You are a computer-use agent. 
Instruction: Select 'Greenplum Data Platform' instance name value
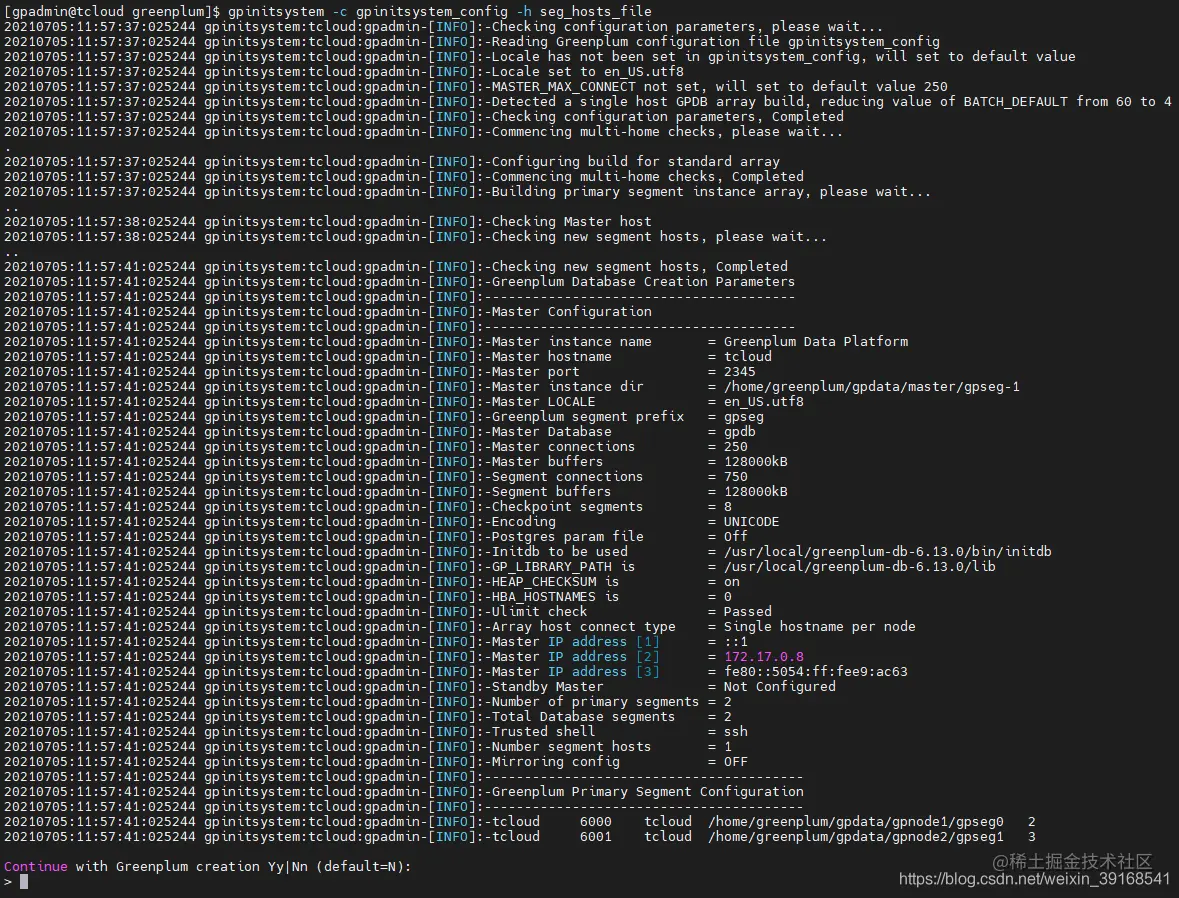[816, 341]
